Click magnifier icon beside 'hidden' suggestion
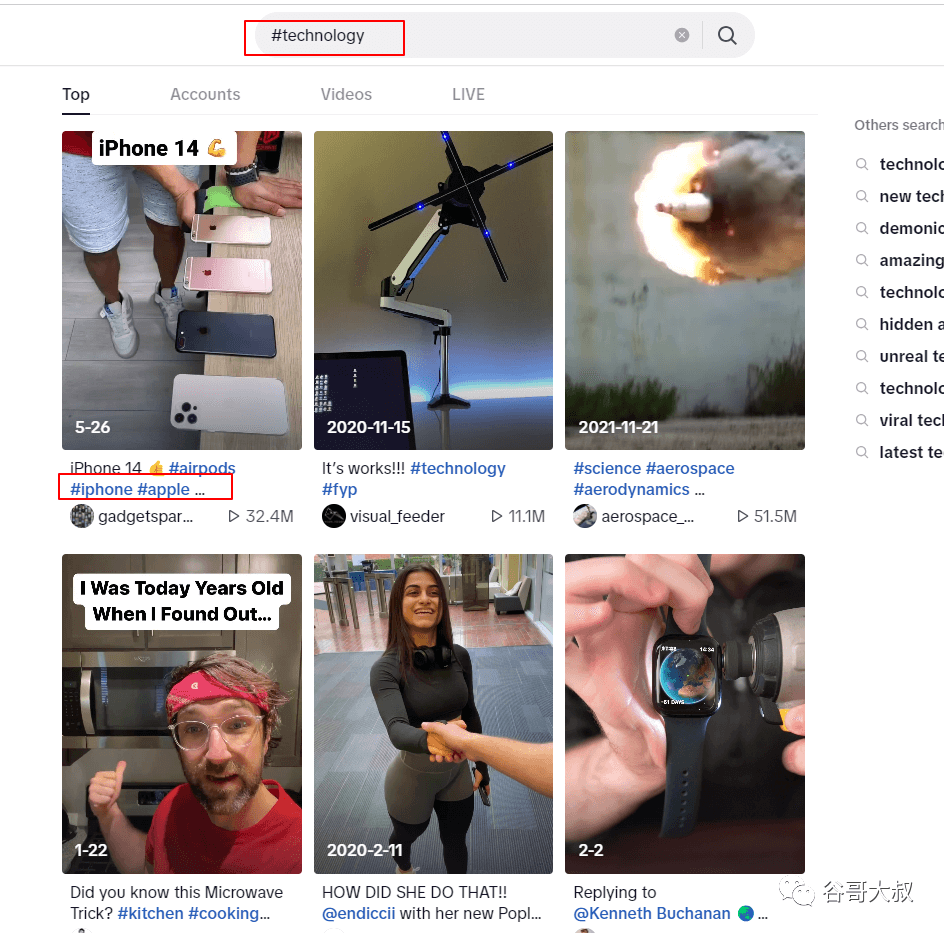The height and width of the screenshot is (933, 944). pos(862,324)
